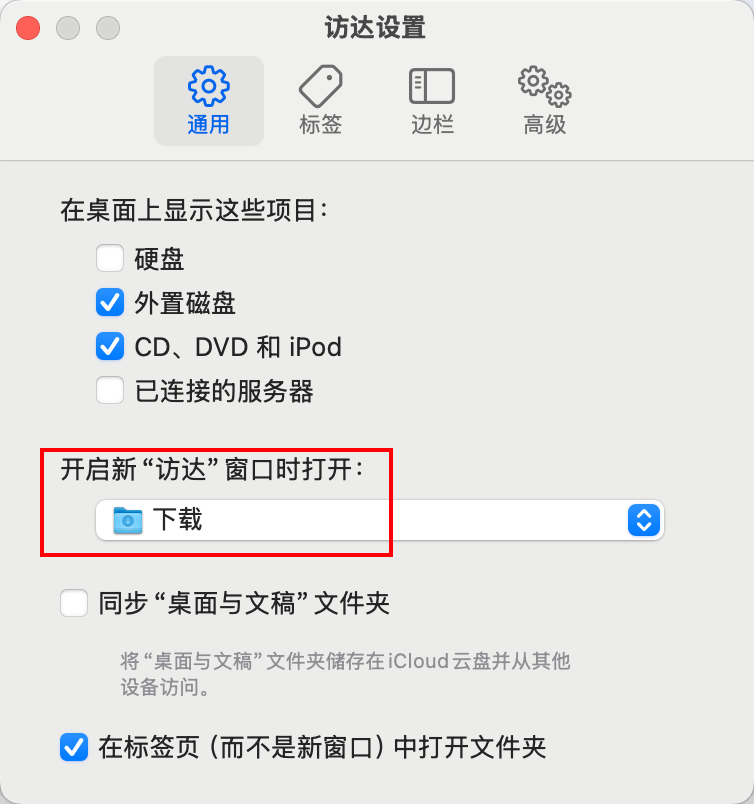Screen dimensions: 754x804
Task: Close the 访达设置 window
Action: click(28, 28)
